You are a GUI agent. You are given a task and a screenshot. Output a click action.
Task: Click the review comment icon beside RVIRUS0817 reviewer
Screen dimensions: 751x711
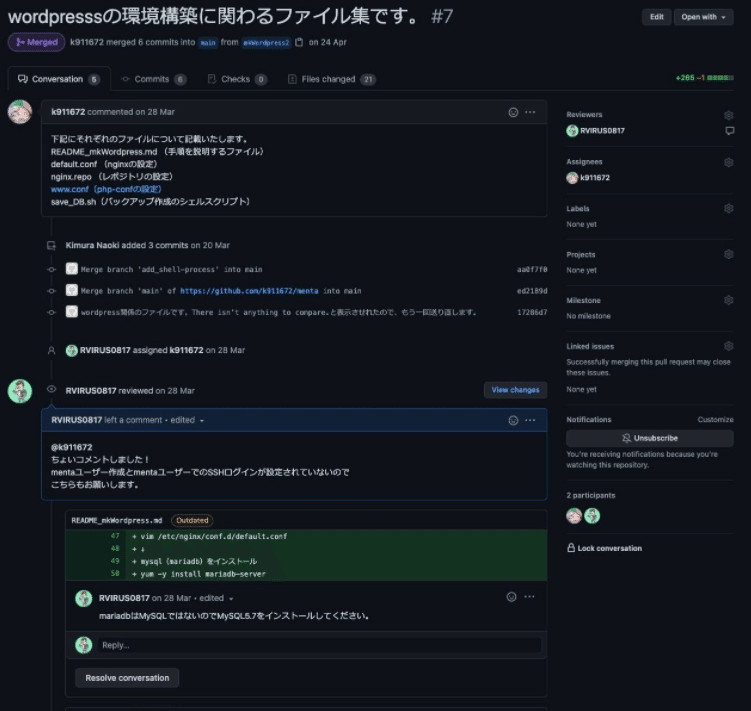(729, 131)
